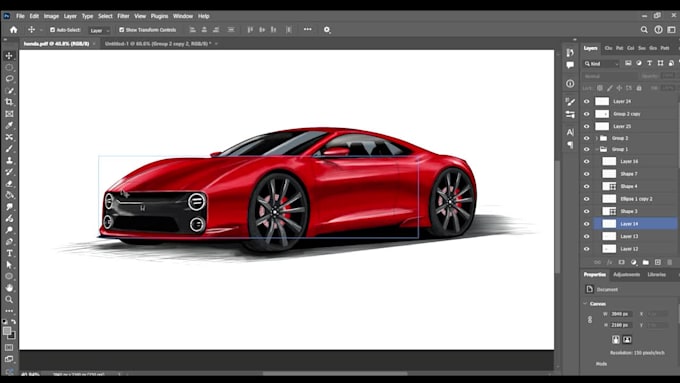
Task: Click the delete layer trash icon
Action: click(x=670, y=262)
